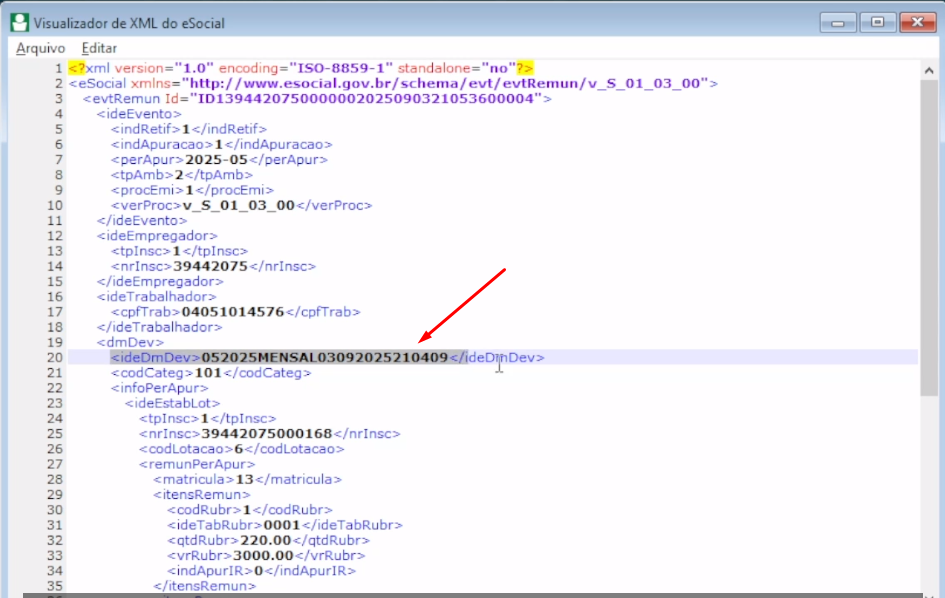This screenshot has height=598, width=945.
Task: Click the highlighted ideDmDev value 052025MENSAL
Action: click(325, 357)
